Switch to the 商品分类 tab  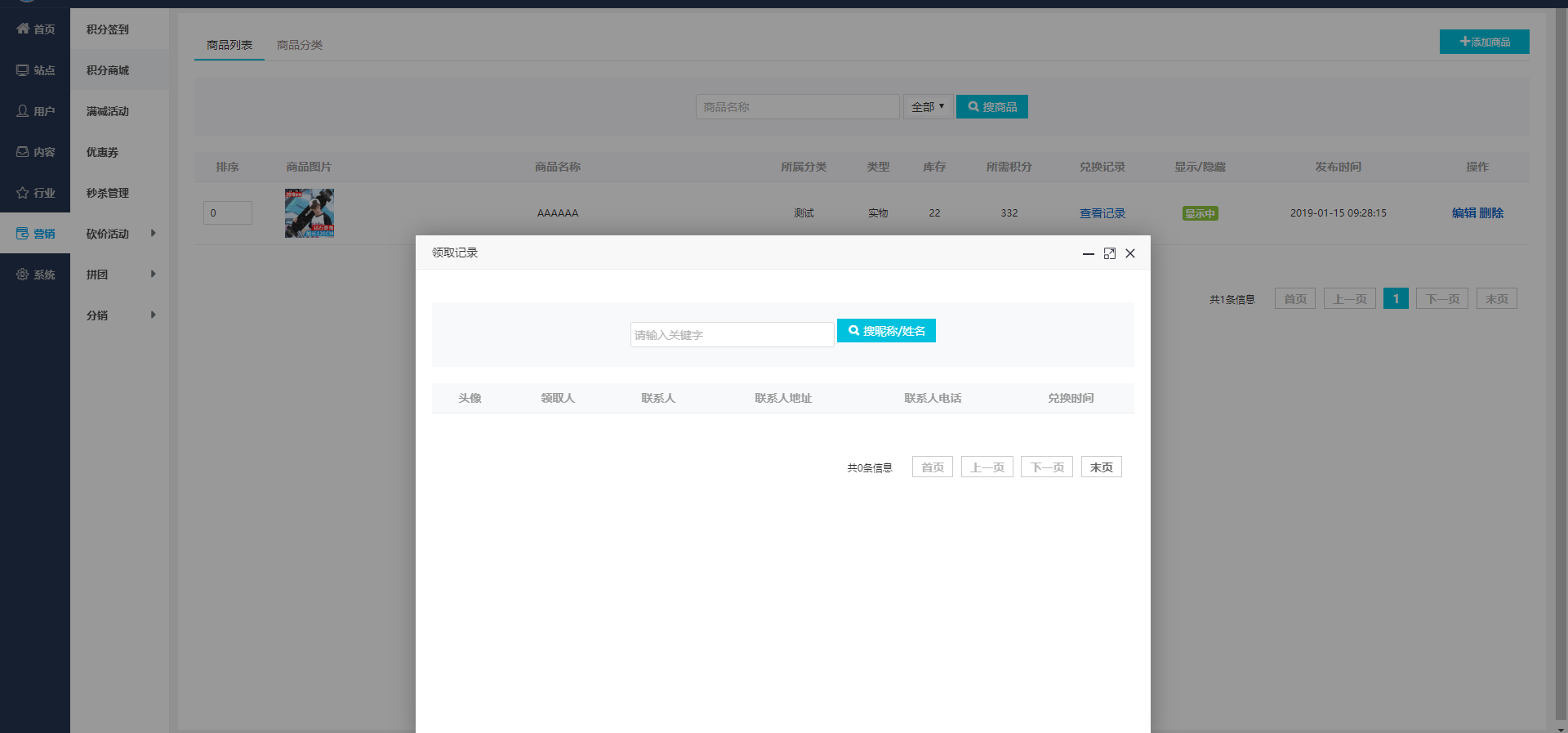click(x=300, y=45)
